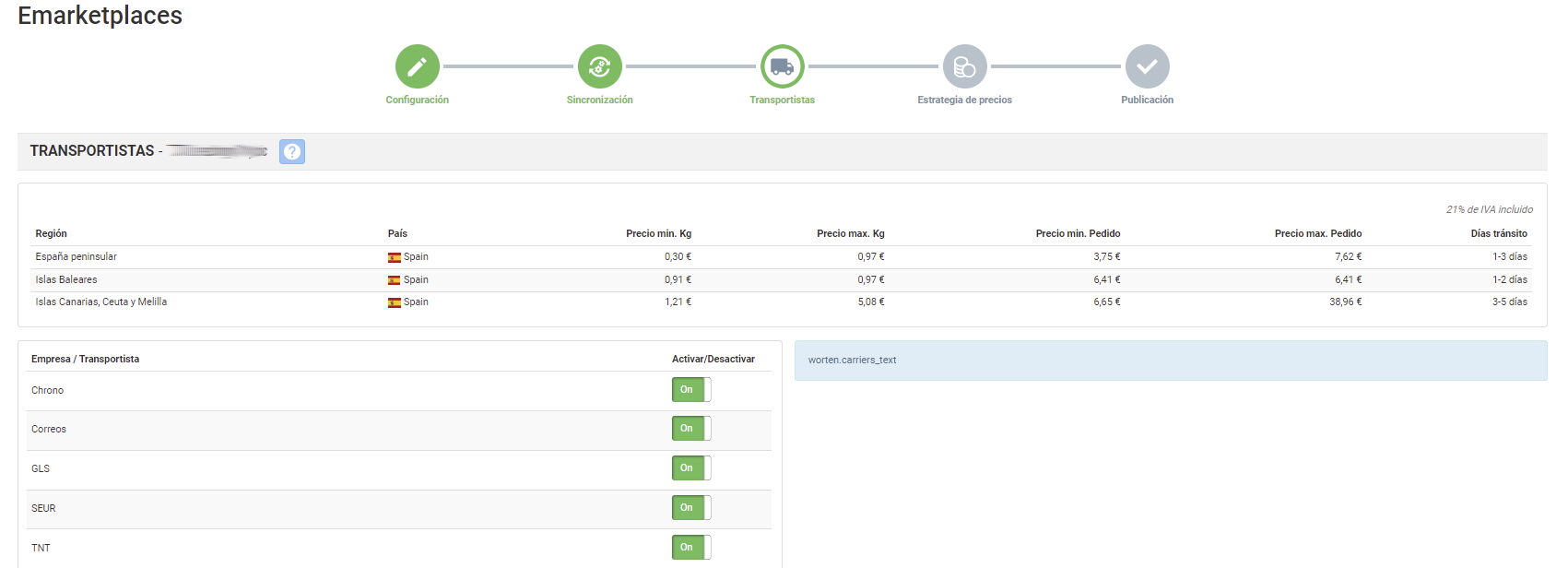This screenshot has width=1568, height=568.
Task: Select the Transportistas truck step icon
Action: (x=782, y=66)
